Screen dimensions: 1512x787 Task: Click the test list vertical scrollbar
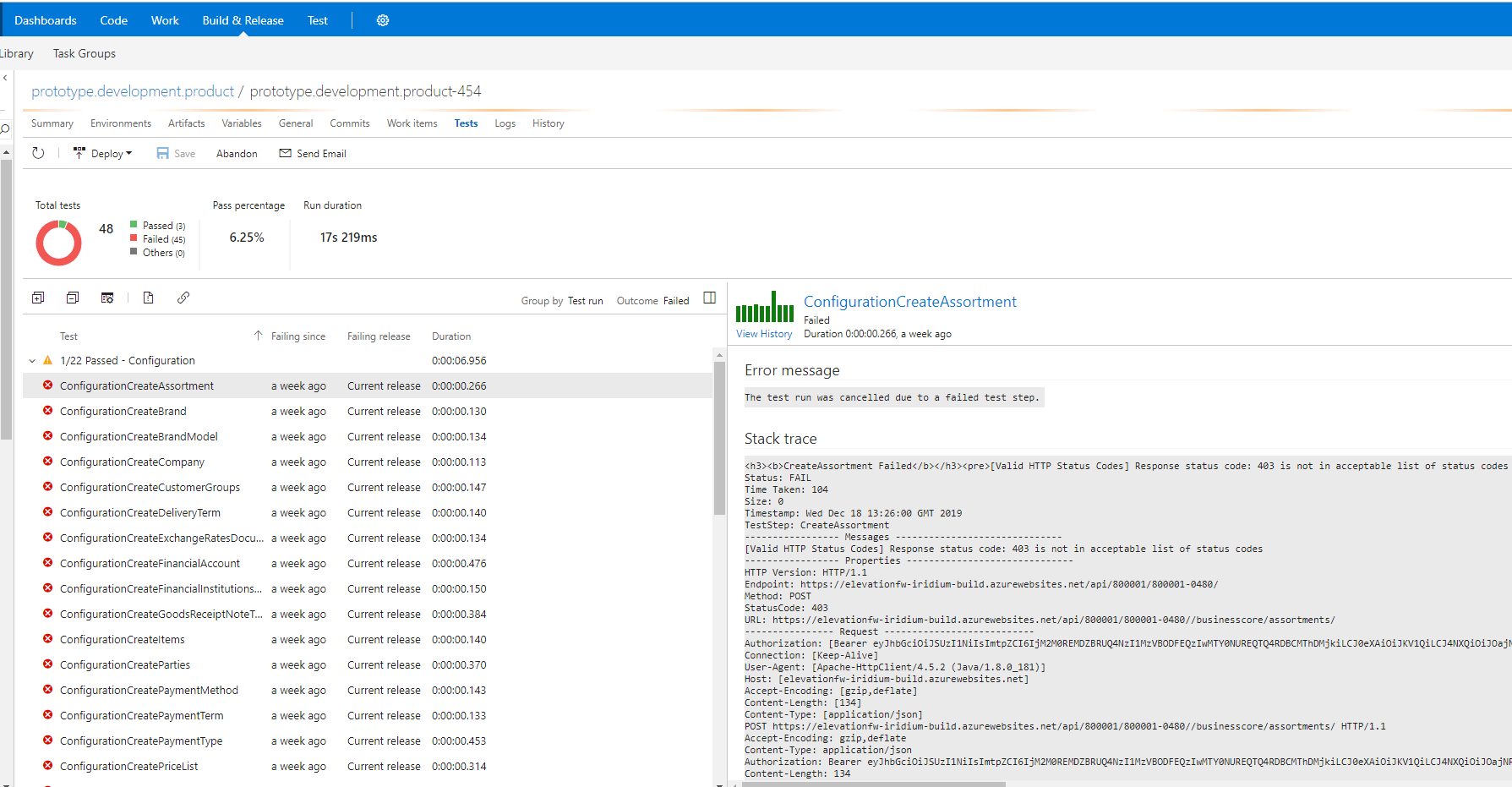[719, 438]
